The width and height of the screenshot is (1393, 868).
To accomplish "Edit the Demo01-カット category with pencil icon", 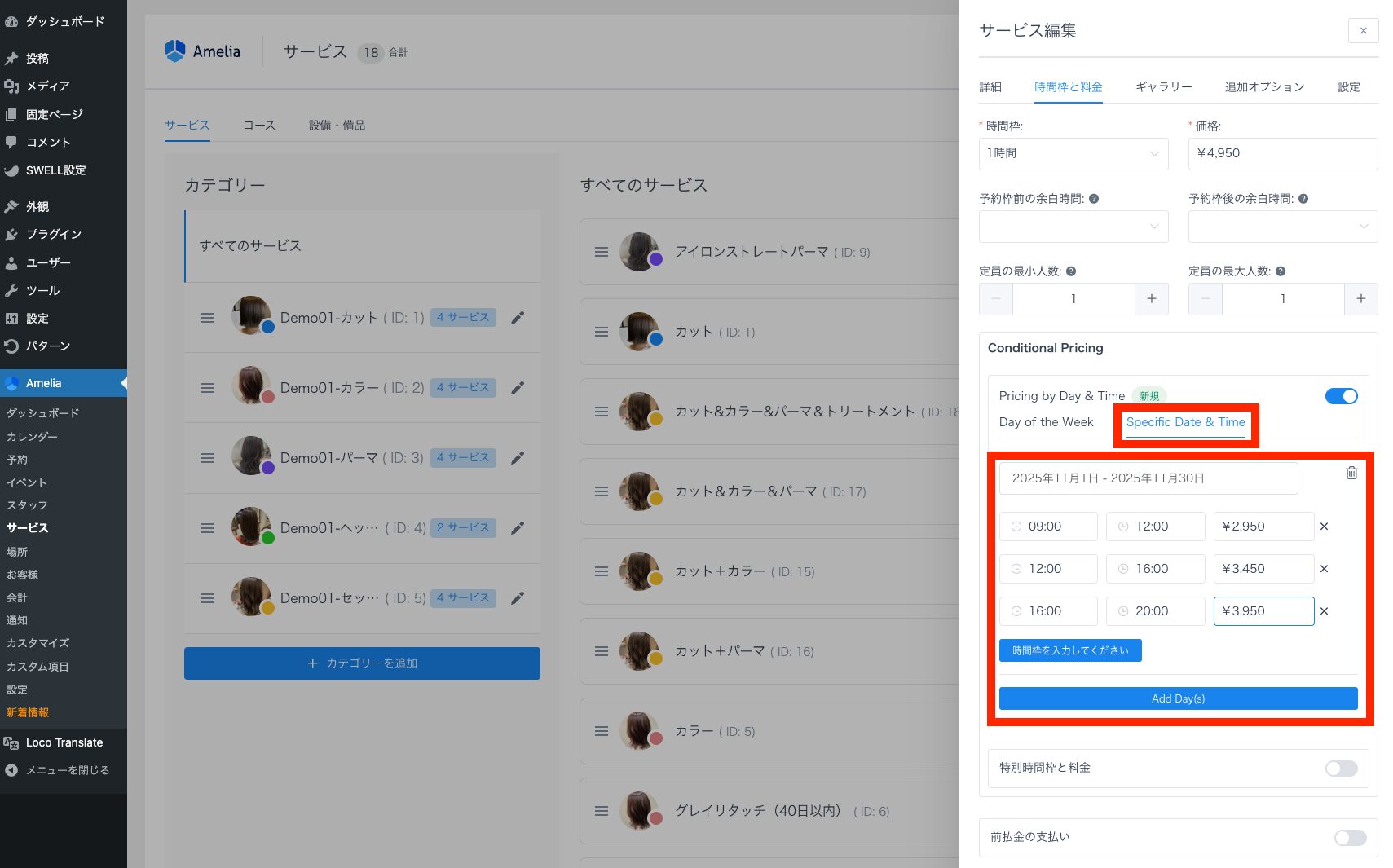I will (517, 318).
